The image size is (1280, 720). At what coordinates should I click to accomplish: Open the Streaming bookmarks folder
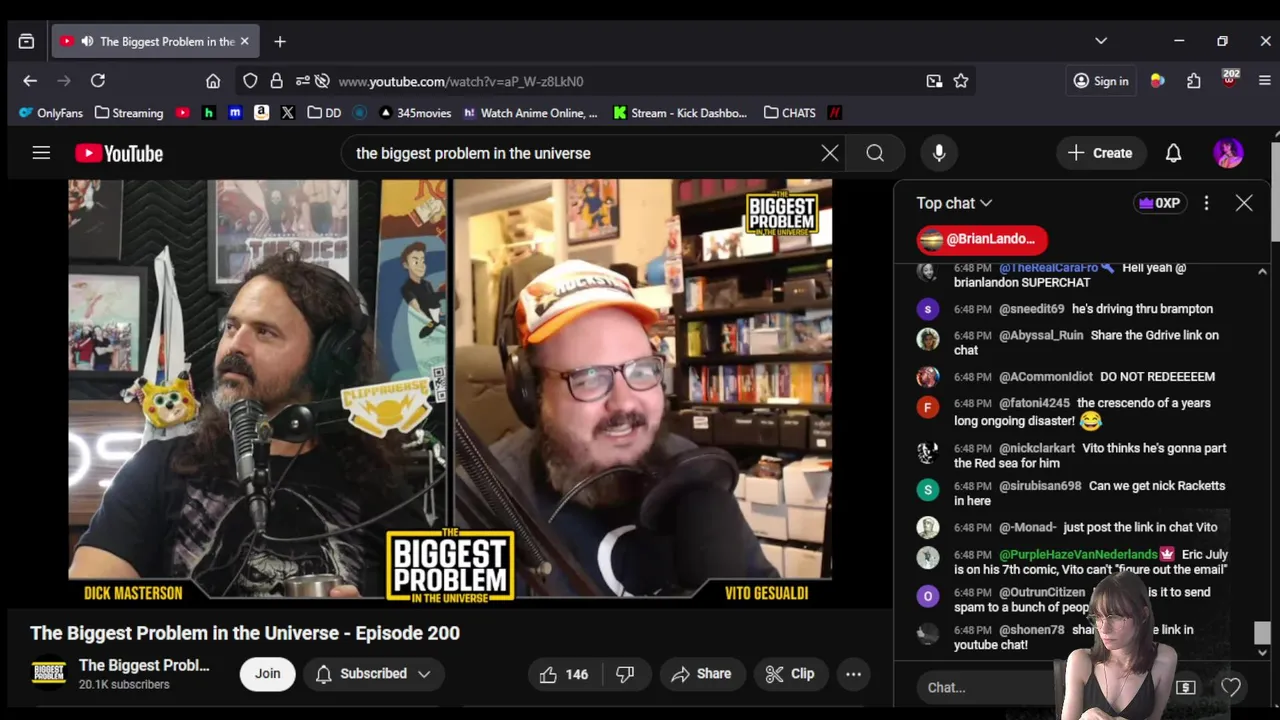[x=129, y=113]
